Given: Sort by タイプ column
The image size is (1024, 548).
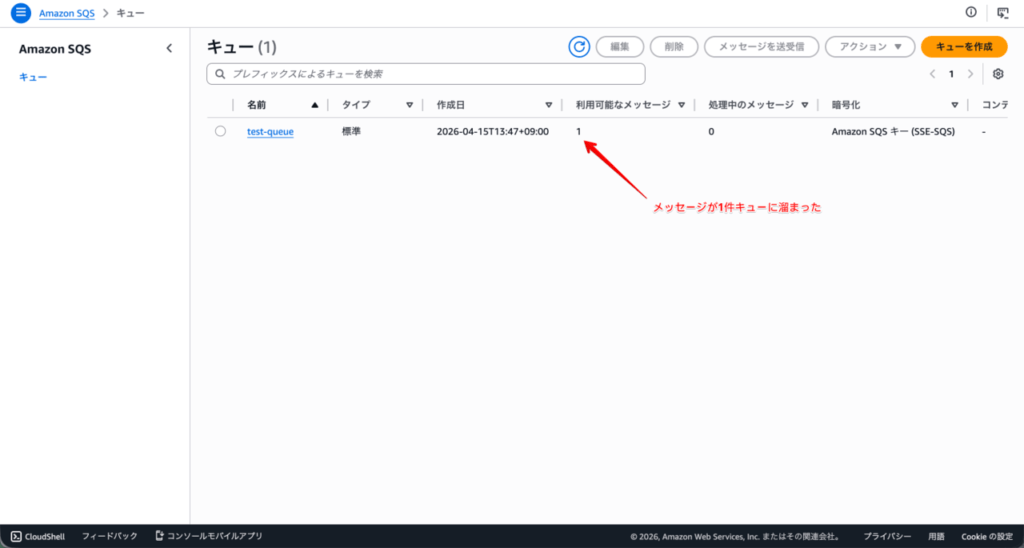Looking at the screenshot, I should (x=409, y=105).
